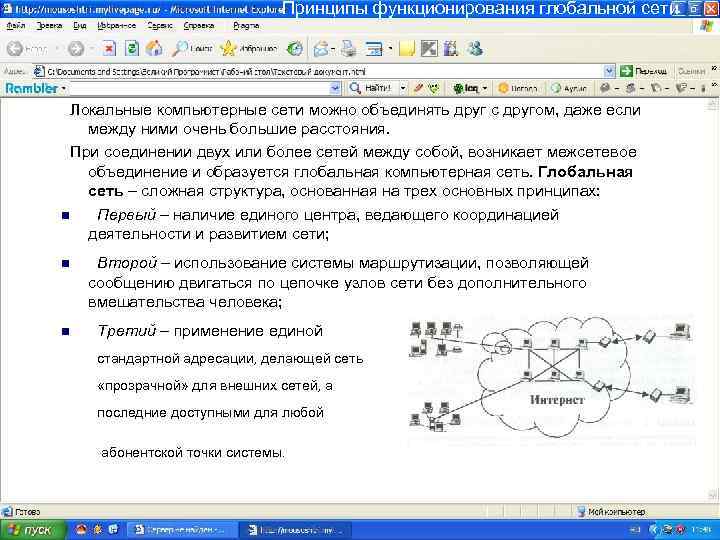Open the Файл menu
This screenshot has width=720, height=540.
pyautogui.click(x=16, y=26)
